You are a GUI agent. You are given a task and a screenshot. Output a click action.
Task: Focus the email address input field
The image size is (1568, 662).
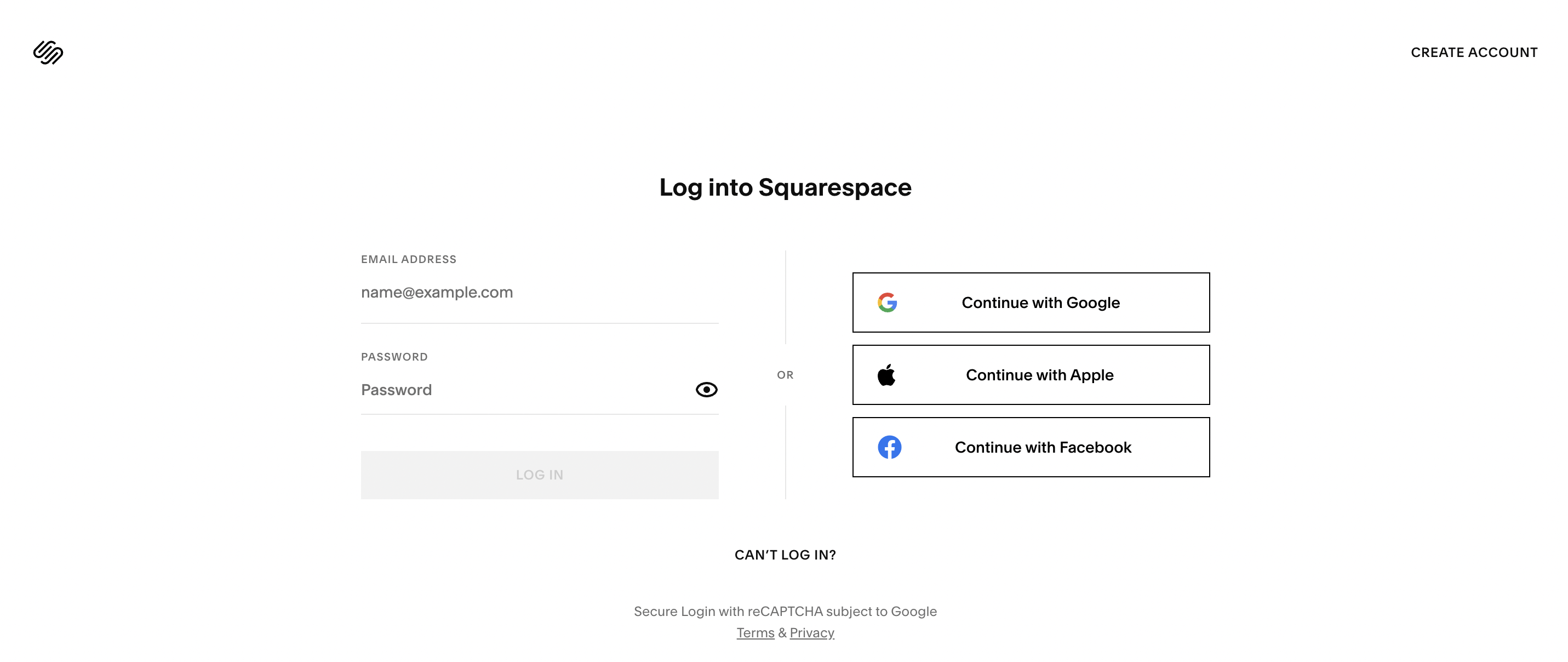tap(539, 293)
